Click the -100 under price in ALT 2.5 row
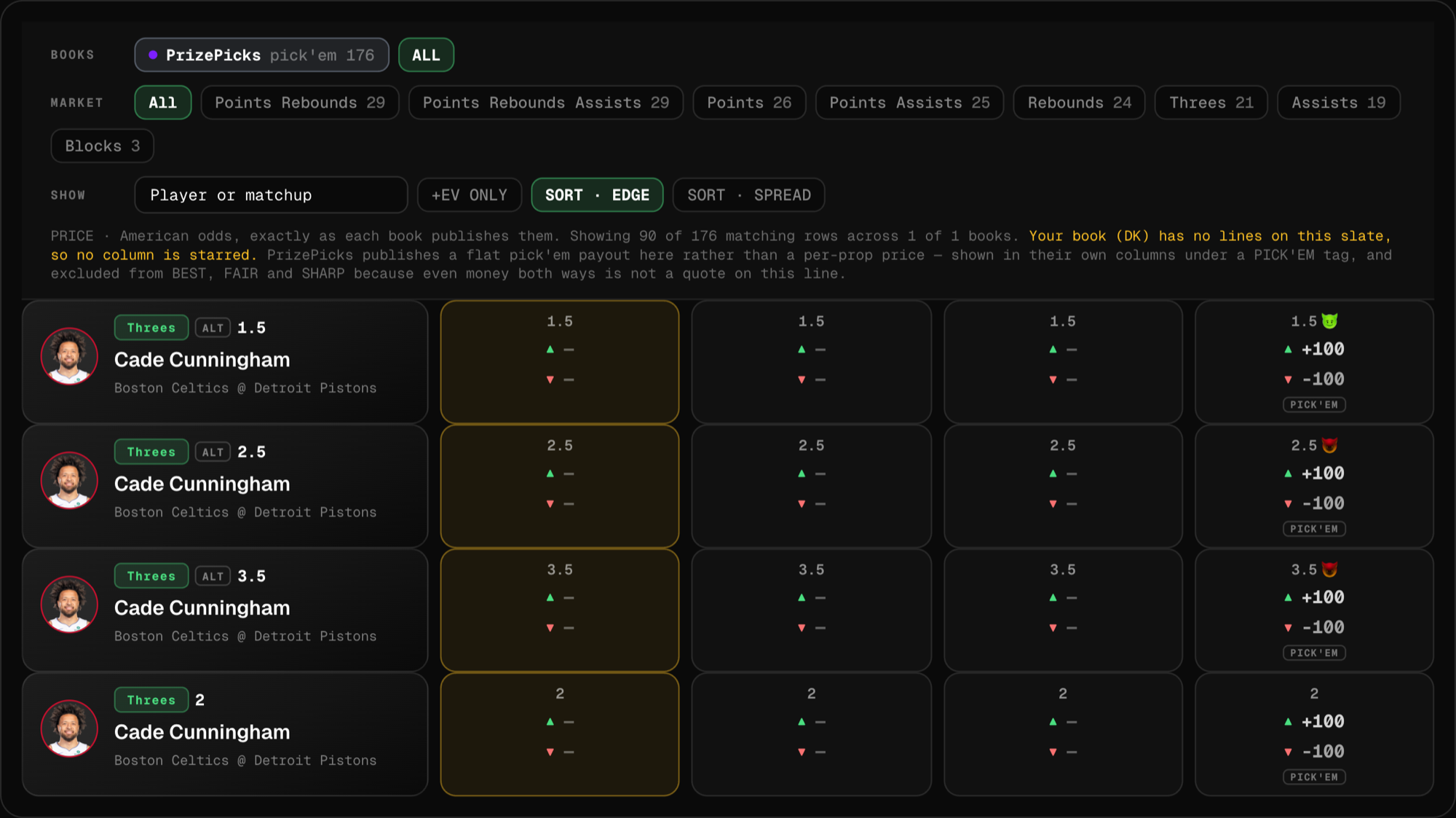This screenshot has height=818, width=1456. pyautogui.click(x=1323, y=503)
